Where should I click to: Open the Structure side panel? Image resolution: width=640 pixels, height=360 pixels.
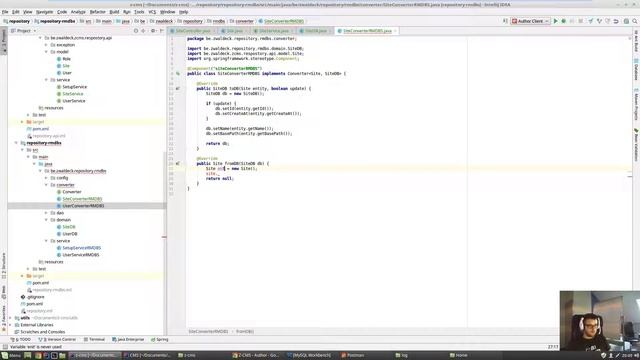[4, 265]
